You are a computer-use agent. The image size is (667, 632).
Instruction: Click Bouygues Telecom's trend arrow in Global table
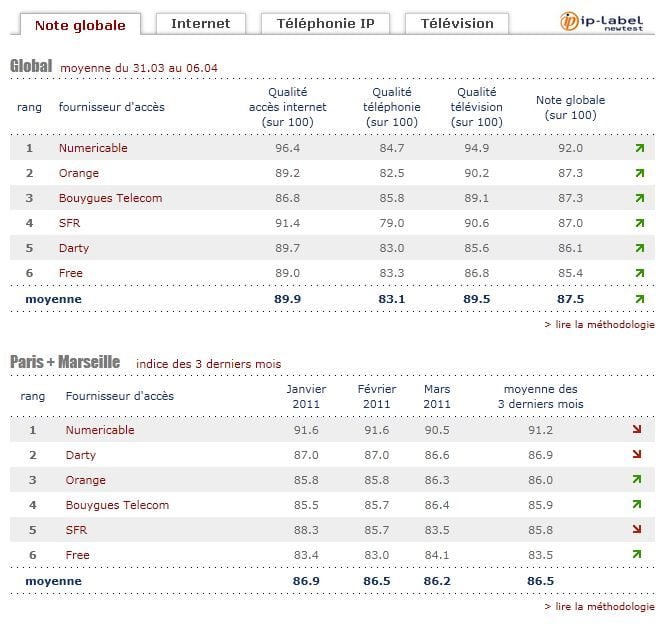click(639, 198)
